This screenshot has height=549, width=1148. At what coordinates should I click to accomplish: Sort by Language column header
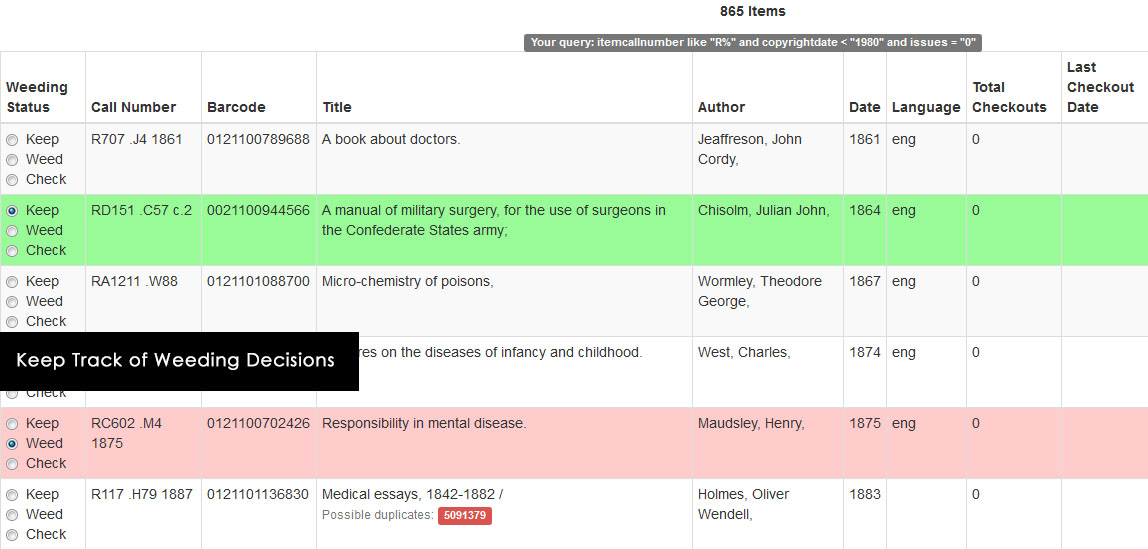tap(926, 107)
